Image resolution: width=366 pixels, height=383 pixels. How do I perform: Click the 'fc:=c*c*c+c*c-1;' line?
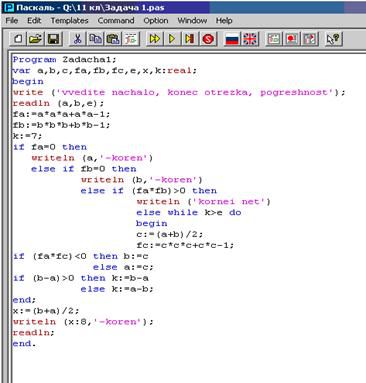click(x=185, y=245)
